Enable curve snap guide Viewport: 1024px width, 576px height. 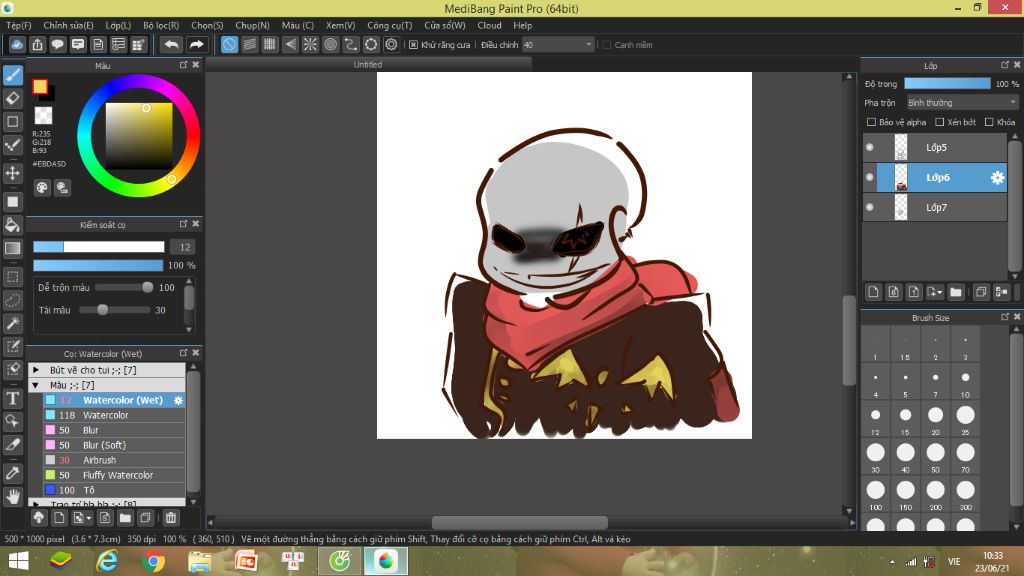coord(351,44)
